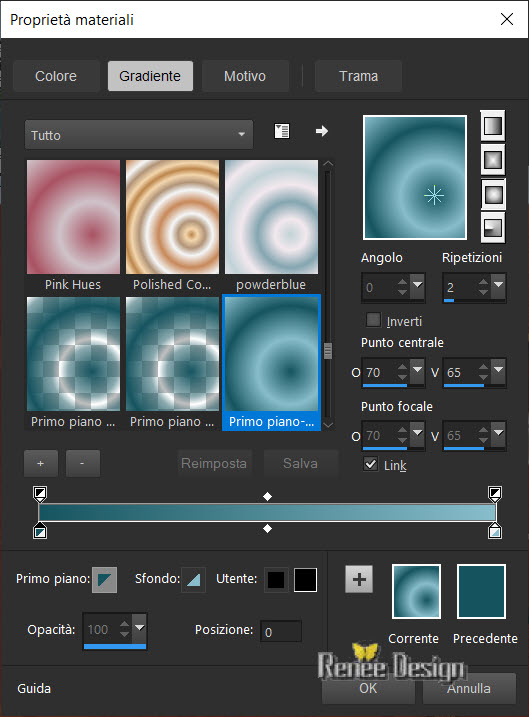This screenshot has height=717, width=529.
Task: Open the Ripetizioni value dropdown arrow
Action: [498, 285]
